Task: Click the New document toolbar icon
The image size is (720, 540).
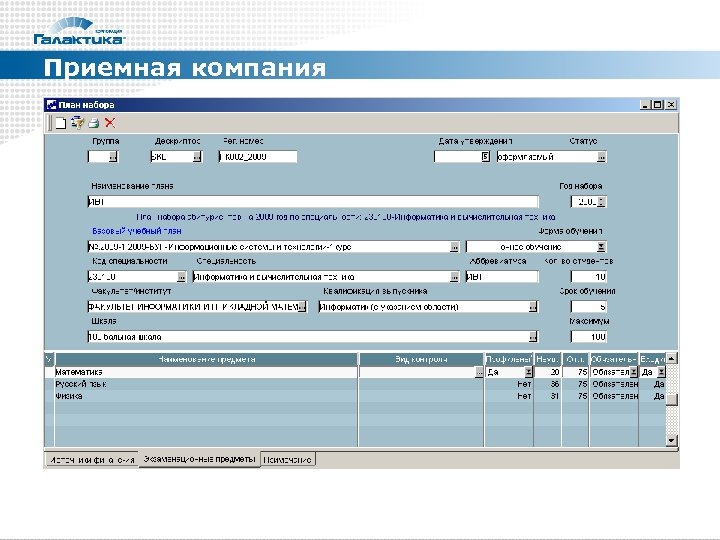Action: [x=61, y=123]
